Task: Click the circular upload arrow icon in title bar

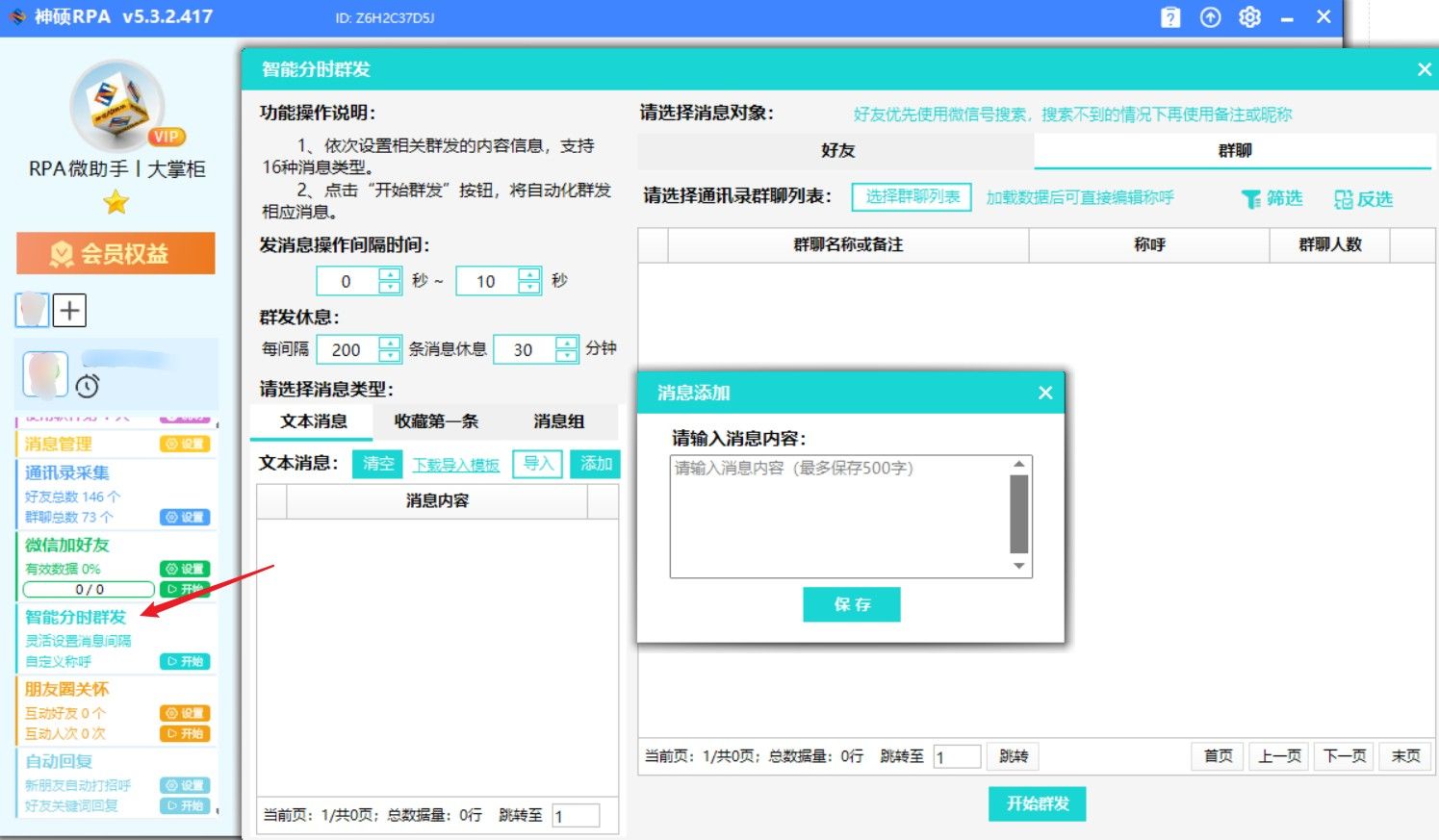Action: pyautogui.click(x=1209, y=16)
